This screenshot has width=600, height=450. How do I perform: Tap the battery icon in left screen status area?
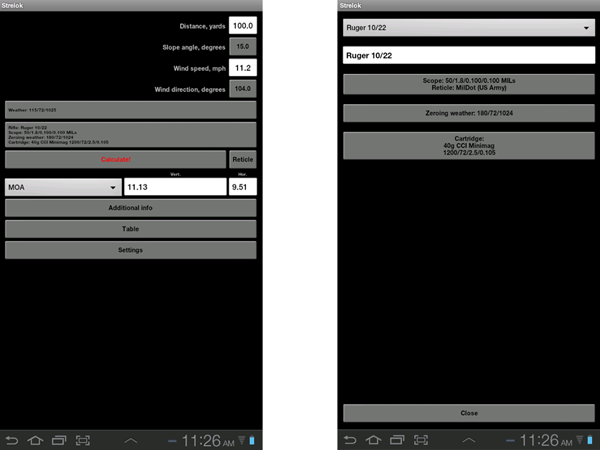pyautogui.click(x=252, y=440)
